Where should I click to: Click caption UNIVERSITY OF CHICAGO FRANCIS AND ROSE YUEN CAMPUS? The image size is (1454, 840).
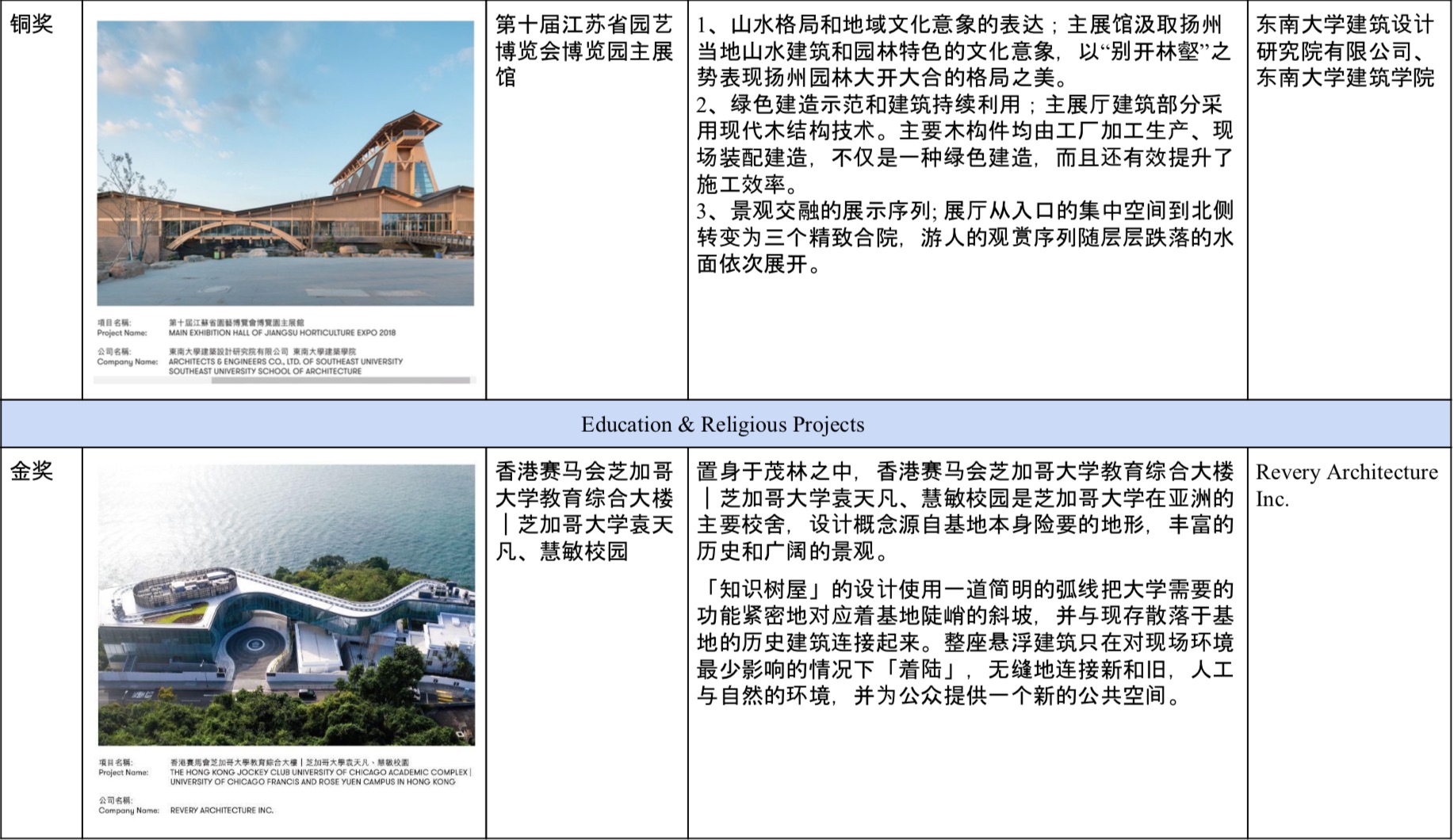312,781
